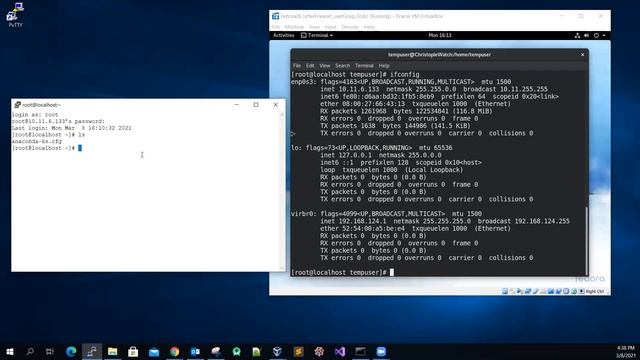Click the USB devices icon in the VirtualBox status bar

click(x=535, y=291)
